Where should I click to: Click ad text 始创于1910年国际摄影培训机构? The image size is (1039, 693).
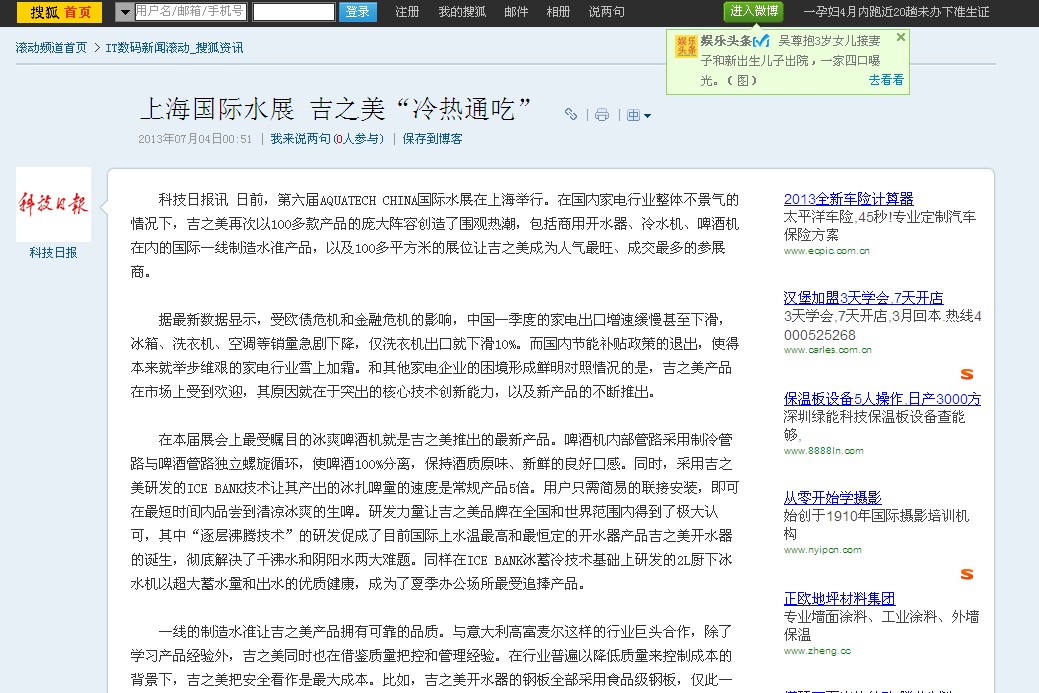pos(876,525)
